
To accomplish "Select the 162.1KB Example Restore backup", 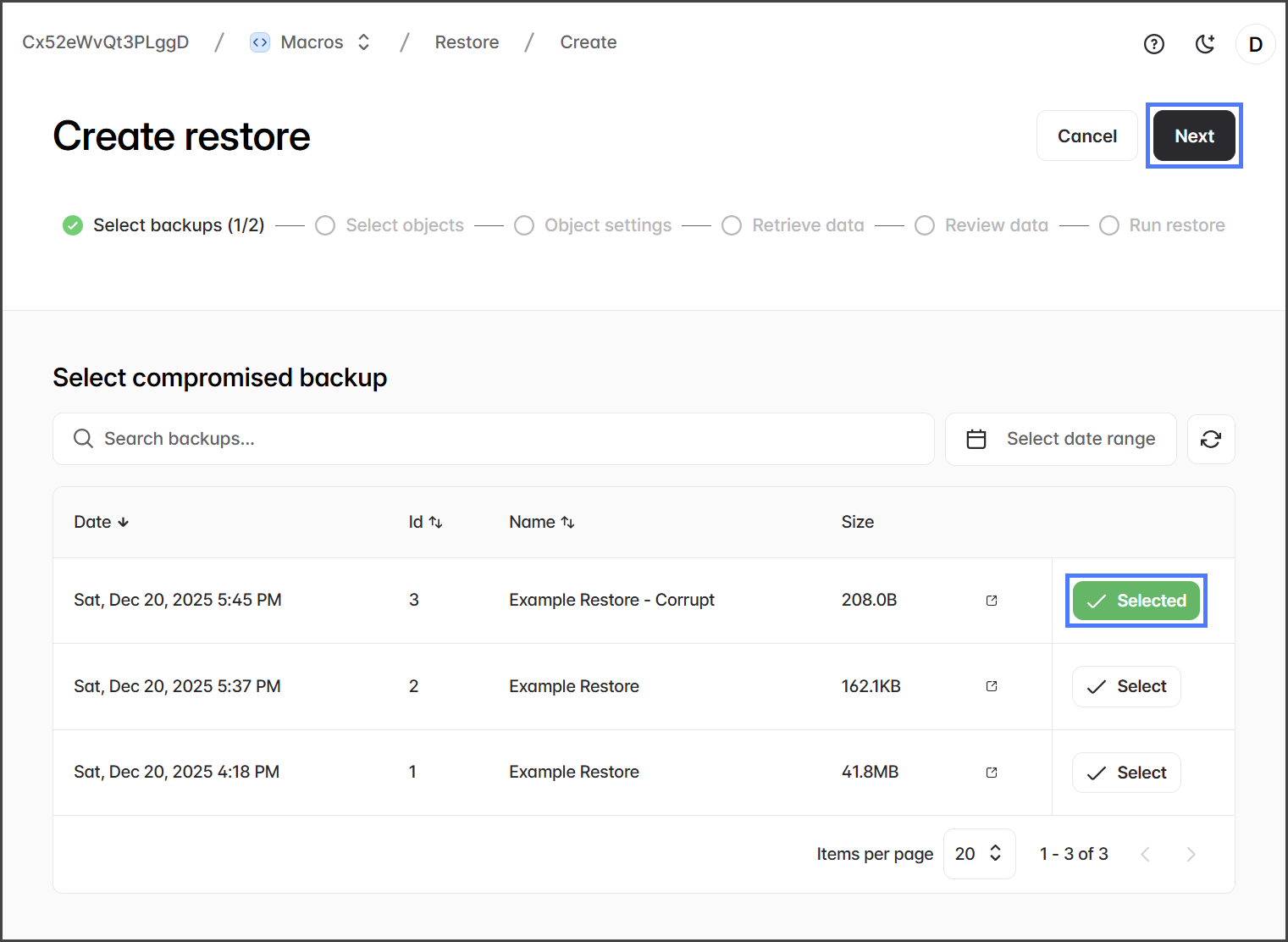I will [1126, 686].
